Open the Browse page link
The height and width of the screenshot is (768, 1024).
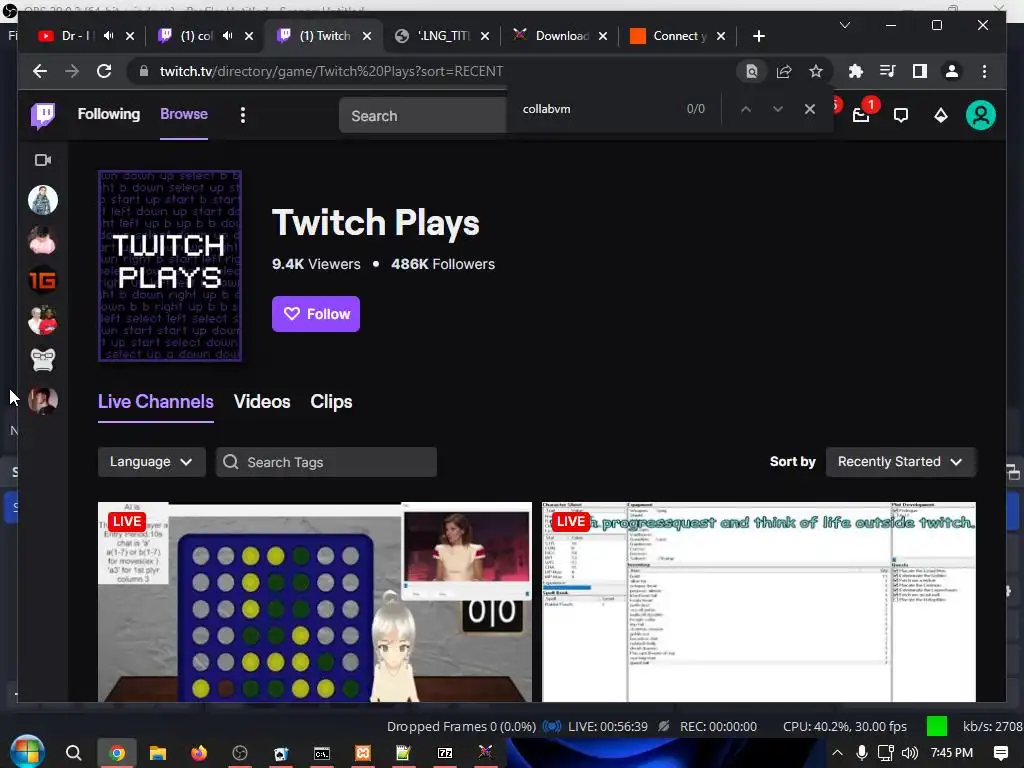pos(184,114)
